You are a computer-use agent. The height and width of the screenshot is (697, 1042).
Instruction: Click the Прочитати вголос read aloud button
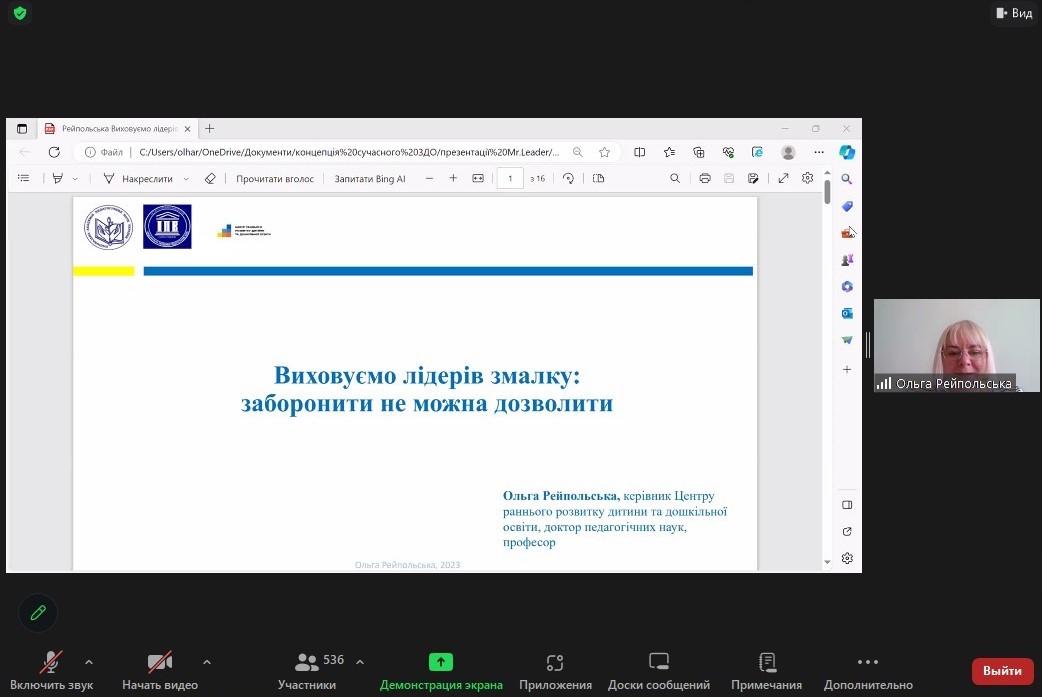point(274,179)
